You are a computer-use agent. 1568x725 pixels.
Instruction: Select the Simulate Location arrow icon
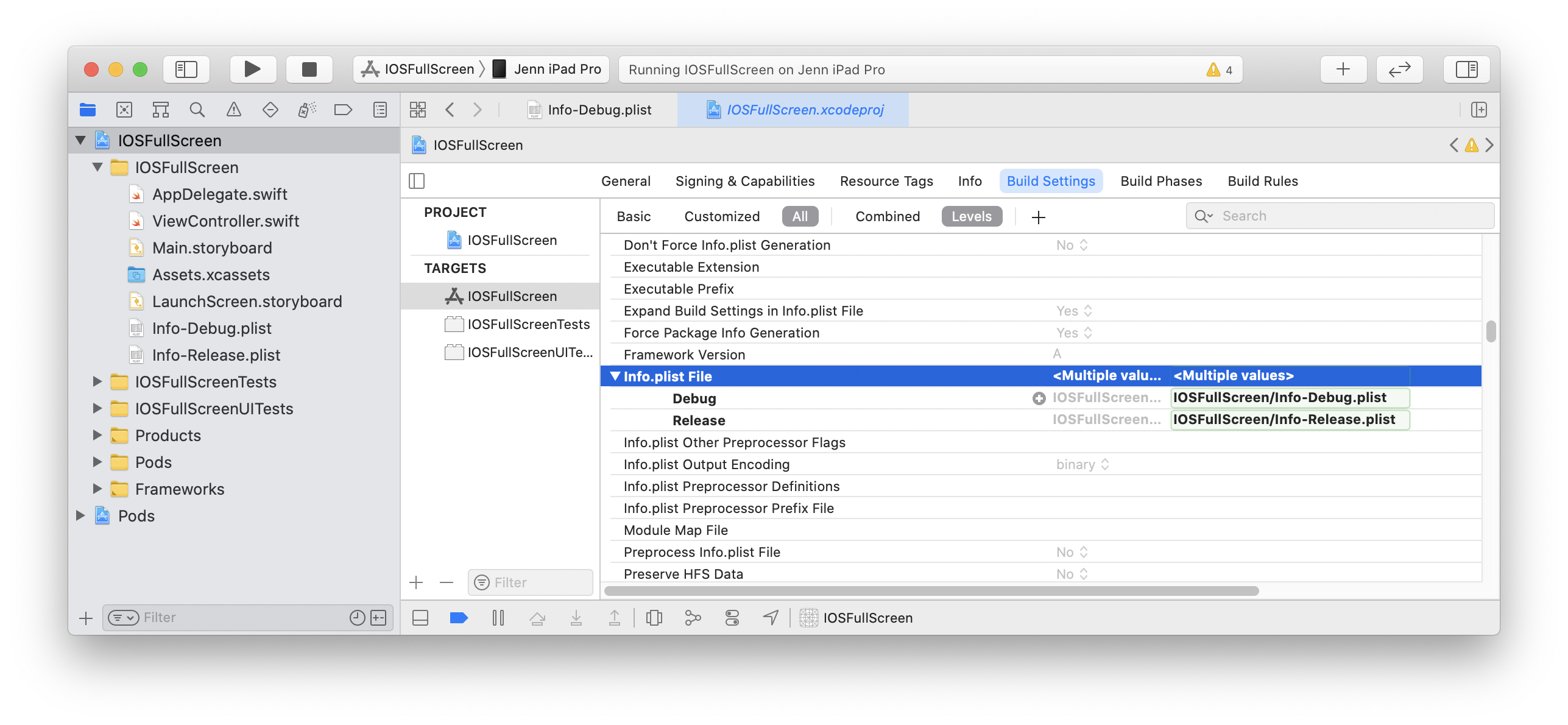[770, 617]
